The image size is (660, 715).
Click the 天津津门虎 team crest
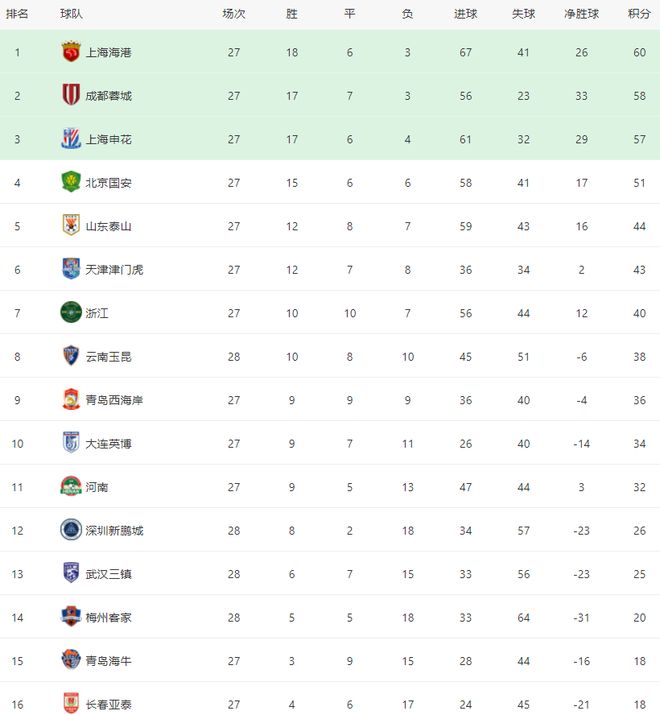(x=70, y=269)
